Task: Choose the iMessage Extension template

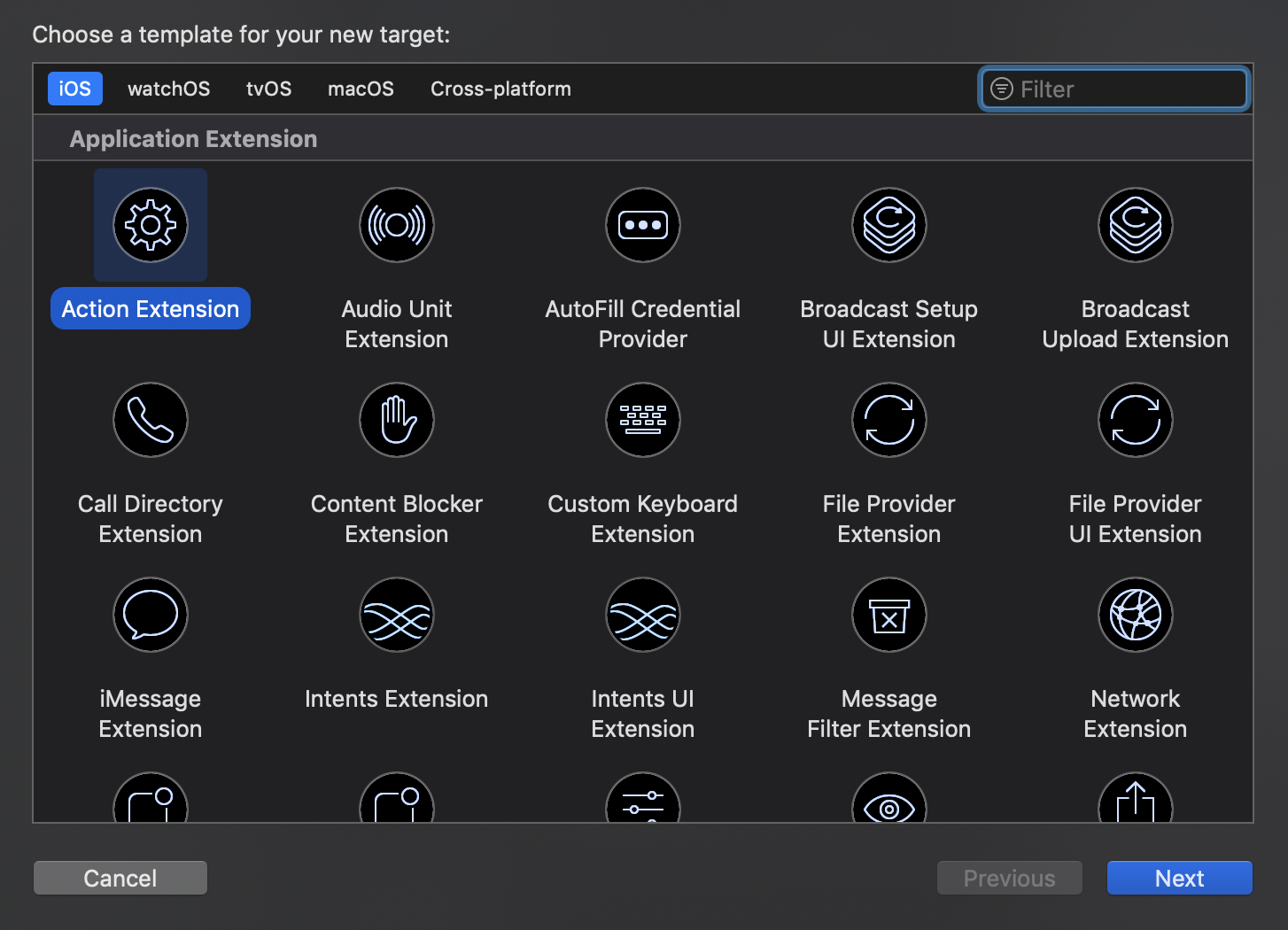Action: coord(150,615)
